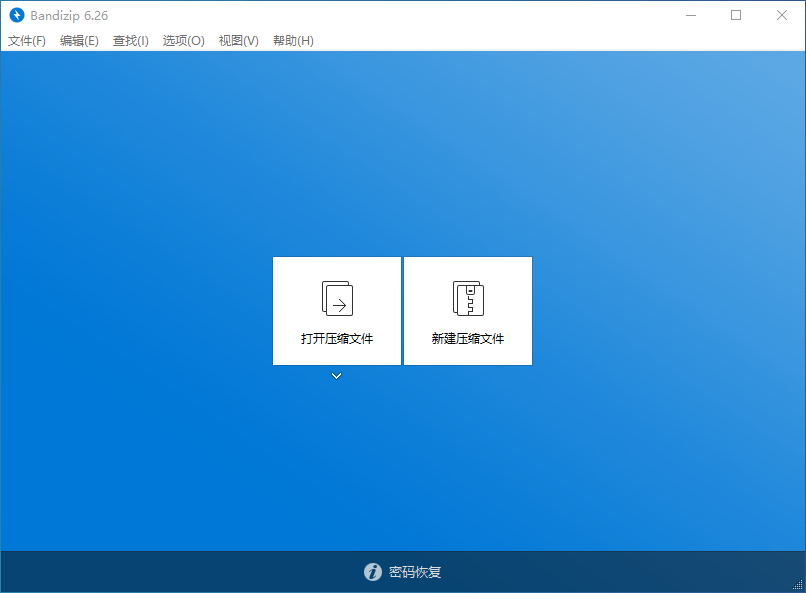Click the 打开压缩文件 tile label
Image resolution: width=806 pixels, height=593 pixels.
(336, 338)
